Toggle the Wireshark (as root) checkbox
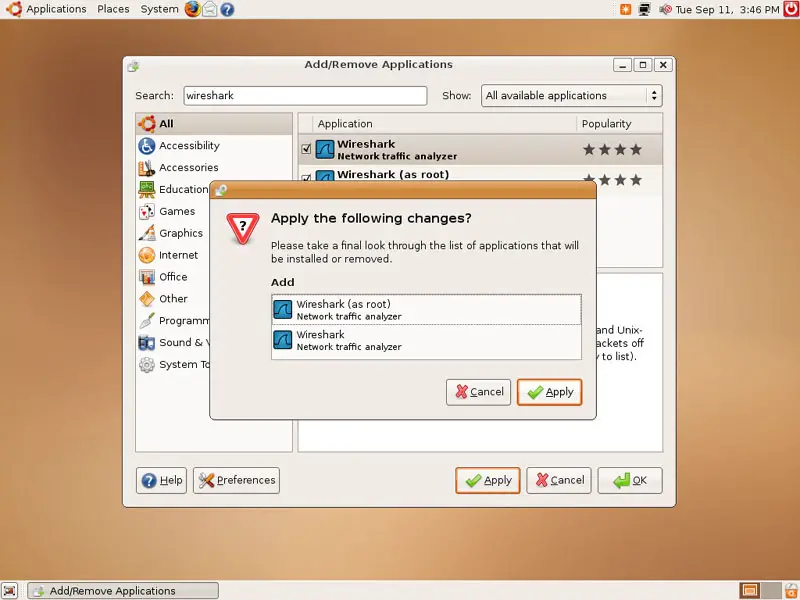 point(307,179)
